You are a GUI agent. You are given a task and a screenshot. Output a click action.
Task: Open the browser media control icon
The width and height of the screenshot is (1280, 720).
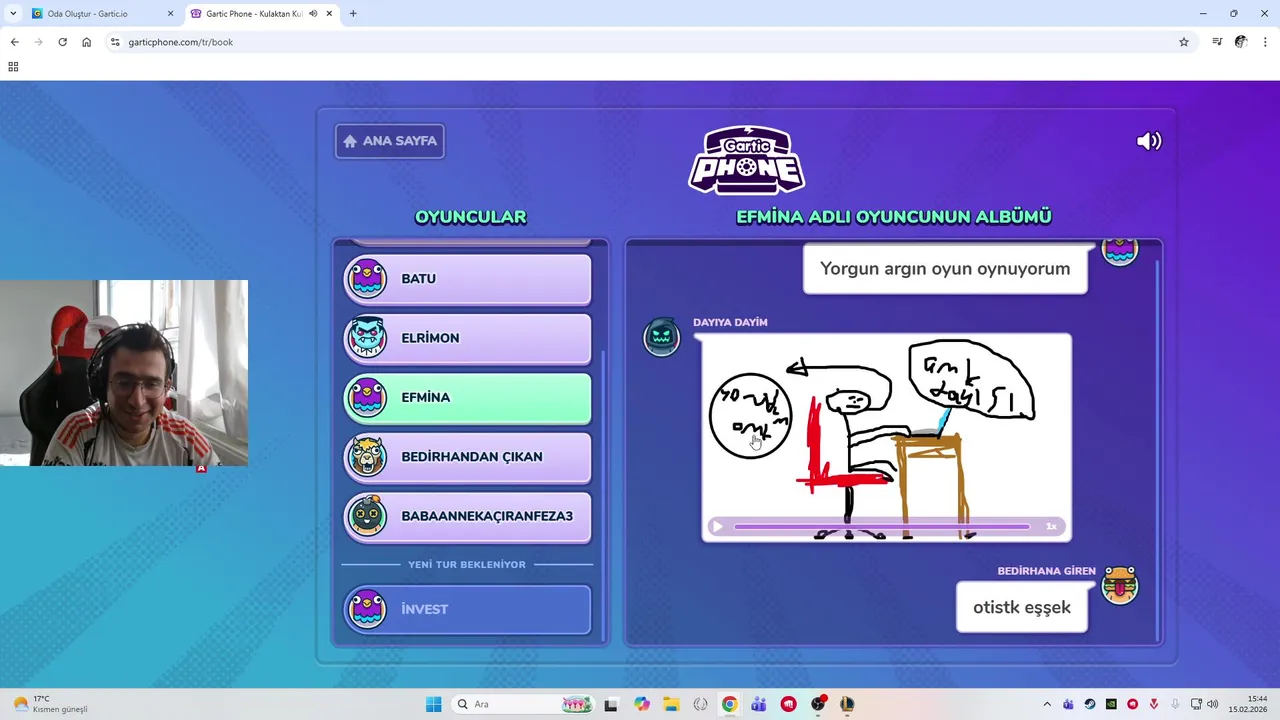coord(1217,42)
